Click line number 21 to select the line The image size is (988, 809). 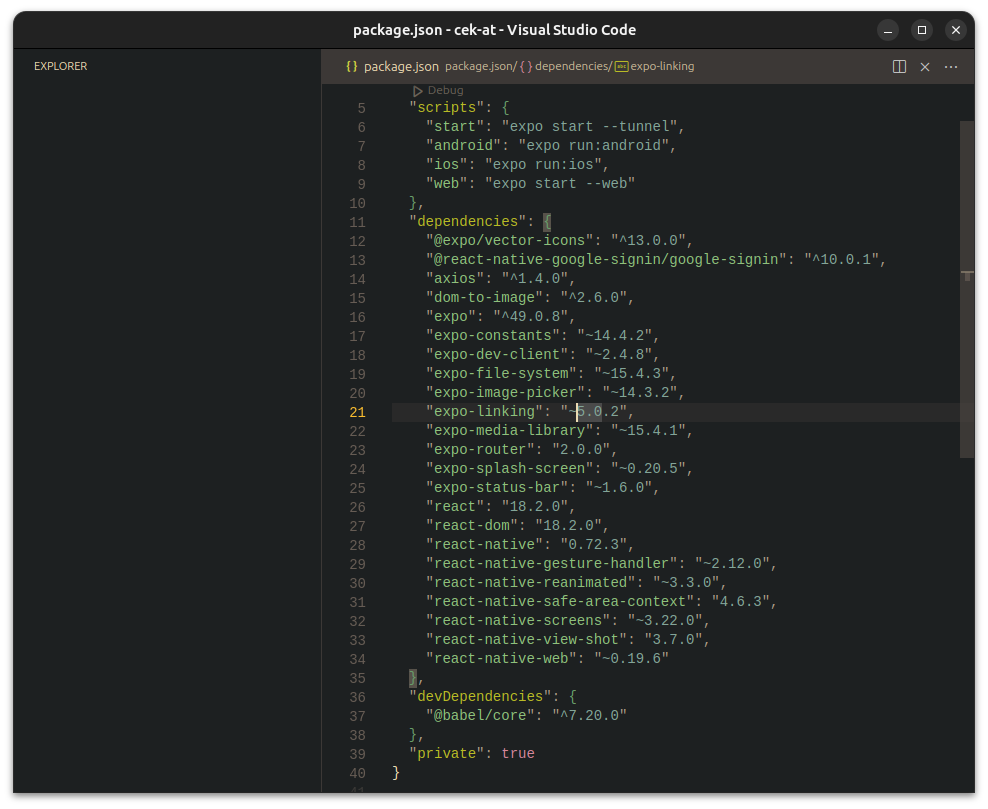357,411
